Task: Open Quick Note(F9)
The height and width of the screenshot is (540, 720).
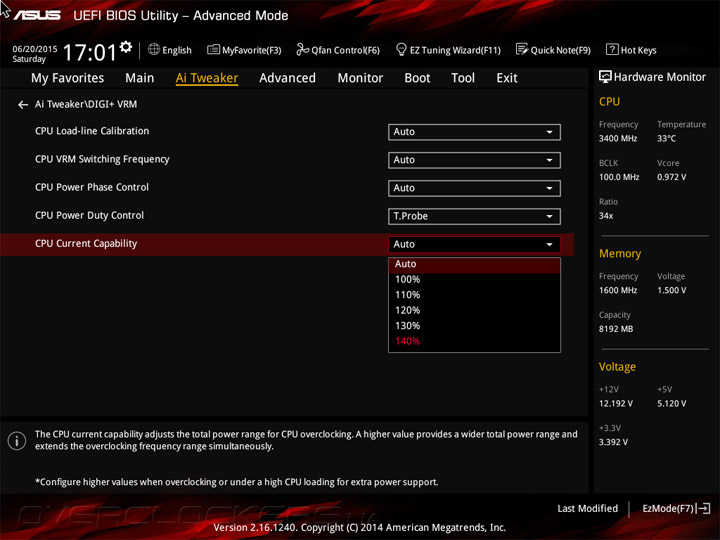Action: (553, 50)
